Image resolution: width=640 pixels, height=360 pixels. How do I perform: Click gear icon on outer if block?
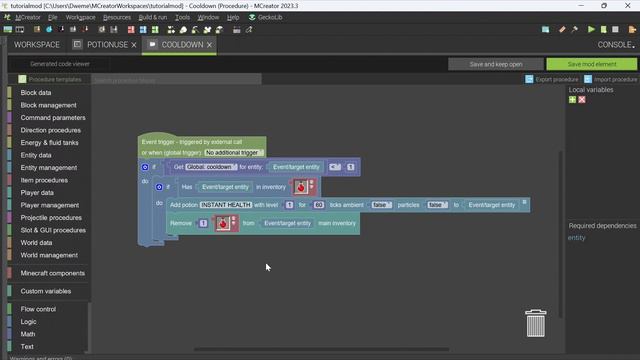144,167
